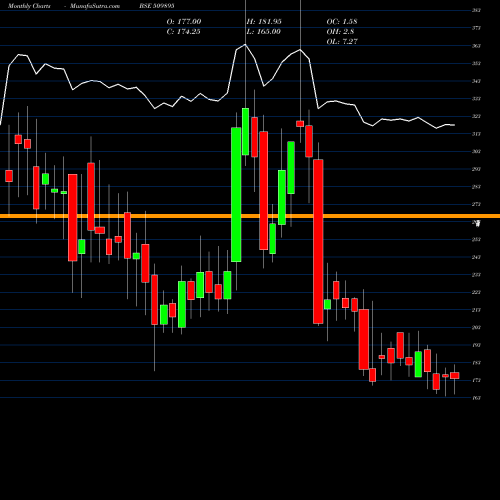Click the '243' price axis label
500x500 pixels.
point(476,257)
